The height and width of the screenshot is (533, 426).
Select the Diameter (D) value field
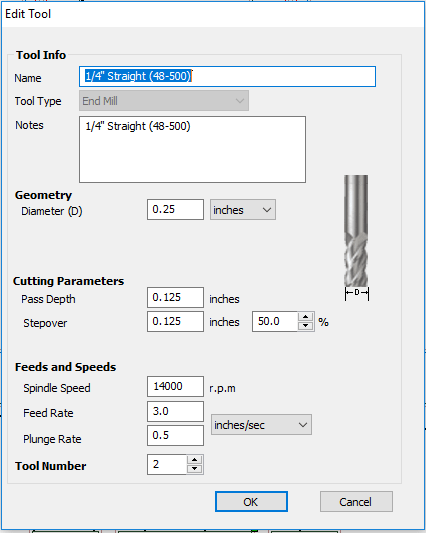click(175, 209)
